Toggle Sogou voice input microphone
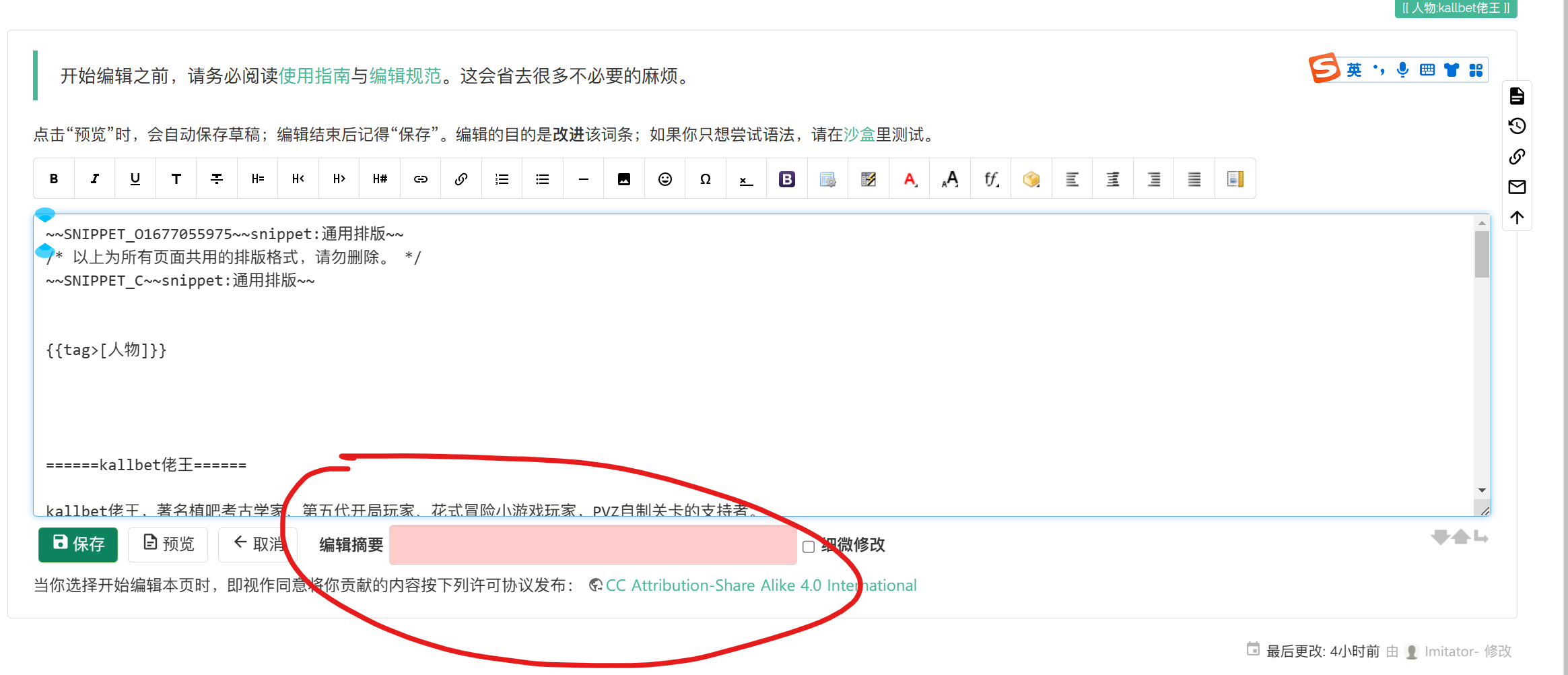This screenshot has width=1568, height=675. (1402, 70)
